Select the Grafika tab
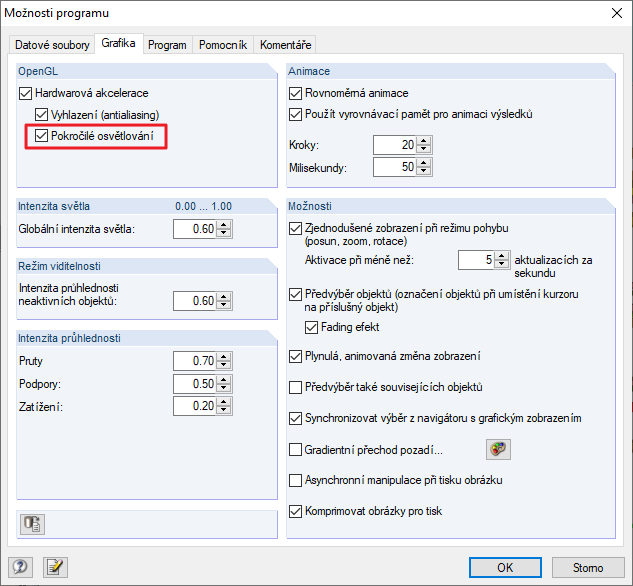 (x=118, y=43)
